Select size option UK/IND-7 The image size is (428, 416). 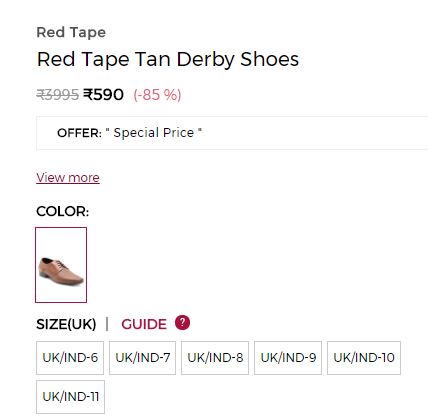pos(142,358)
